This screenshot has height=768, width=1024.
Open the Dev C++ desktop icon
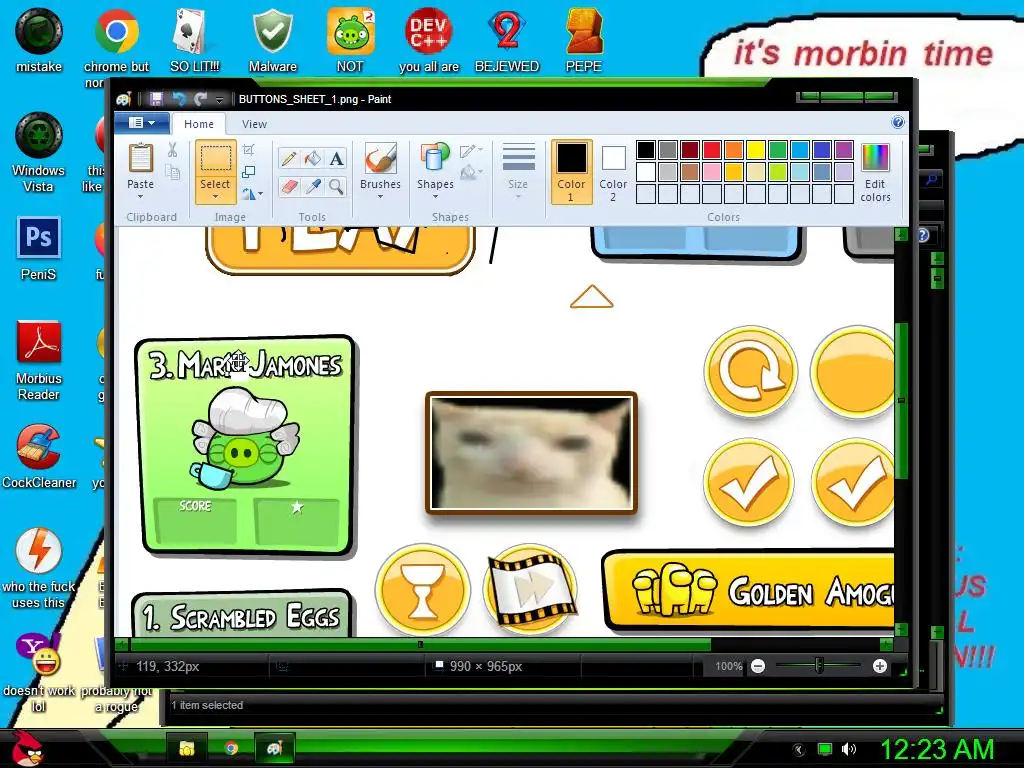[x=428, y=40]
